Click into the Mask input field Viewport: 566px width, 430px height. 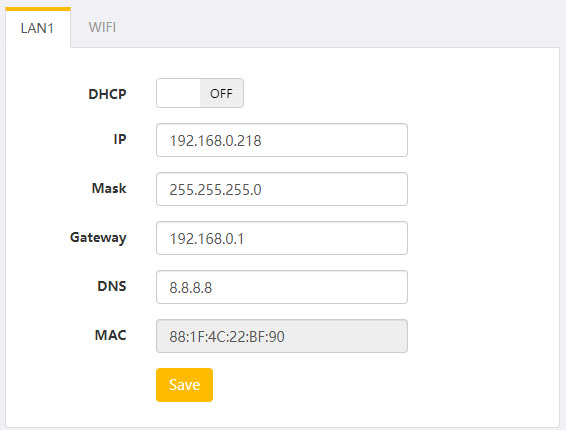point(282,189)
